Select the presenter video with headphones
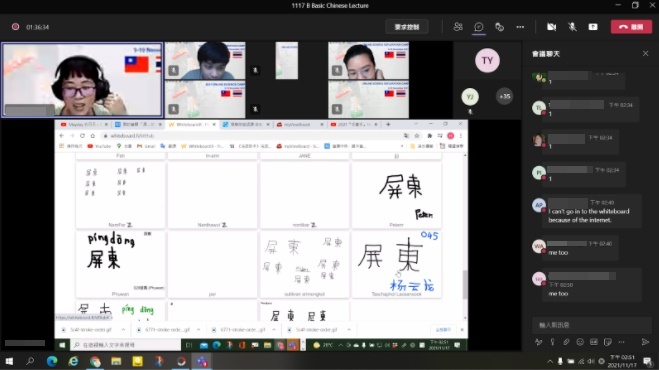659x370 pixels. [82, 79]
